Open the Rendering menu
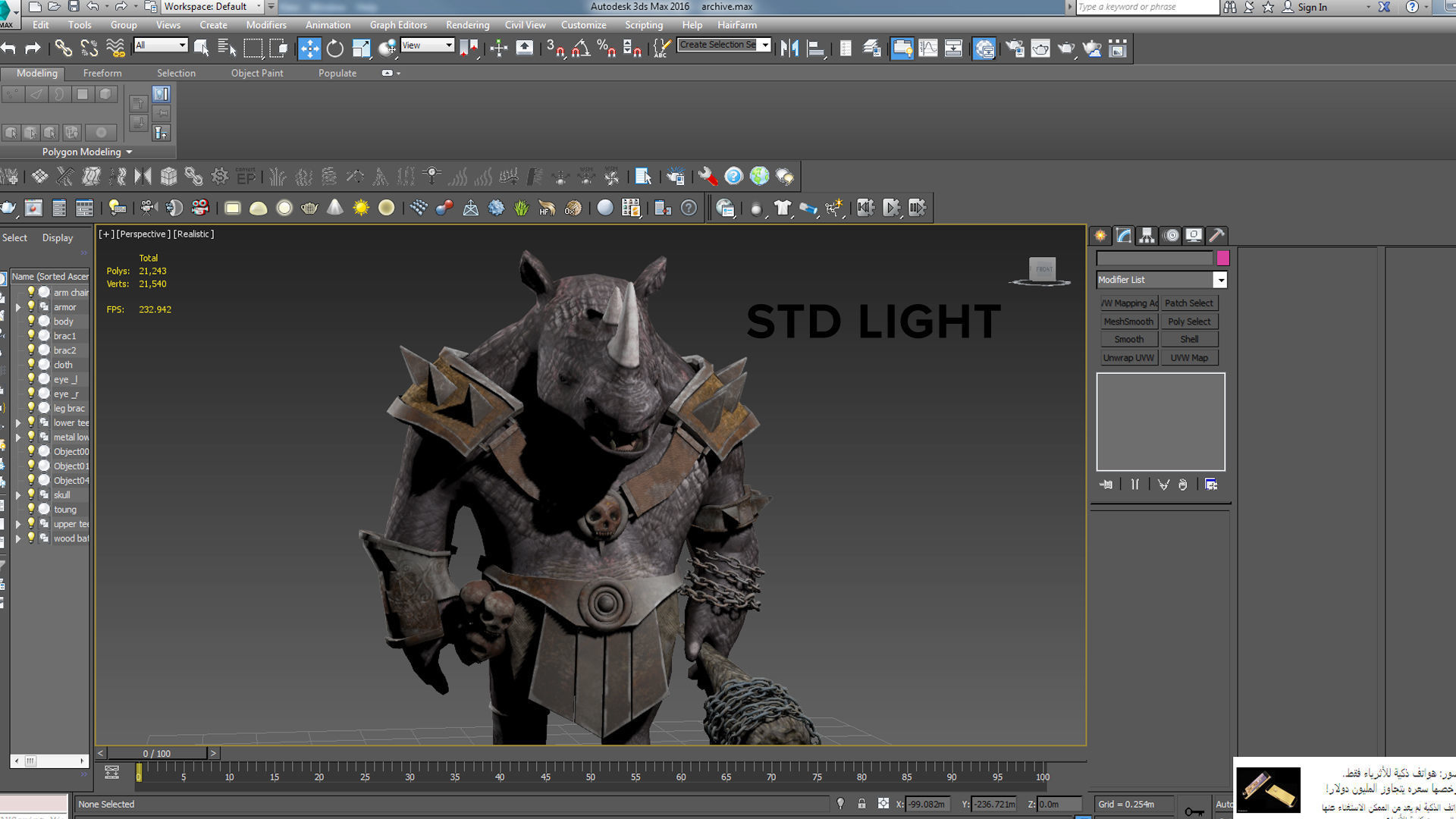 point(467,25)
